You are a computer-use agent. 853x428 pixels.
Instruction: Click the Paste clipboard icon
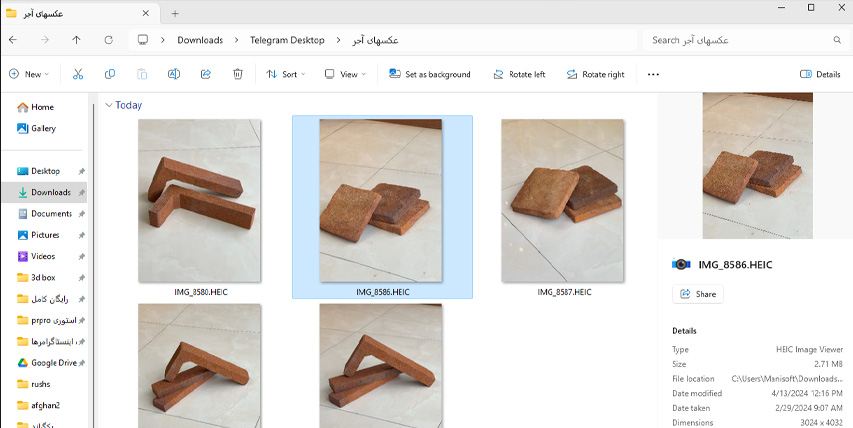[142, 74]
